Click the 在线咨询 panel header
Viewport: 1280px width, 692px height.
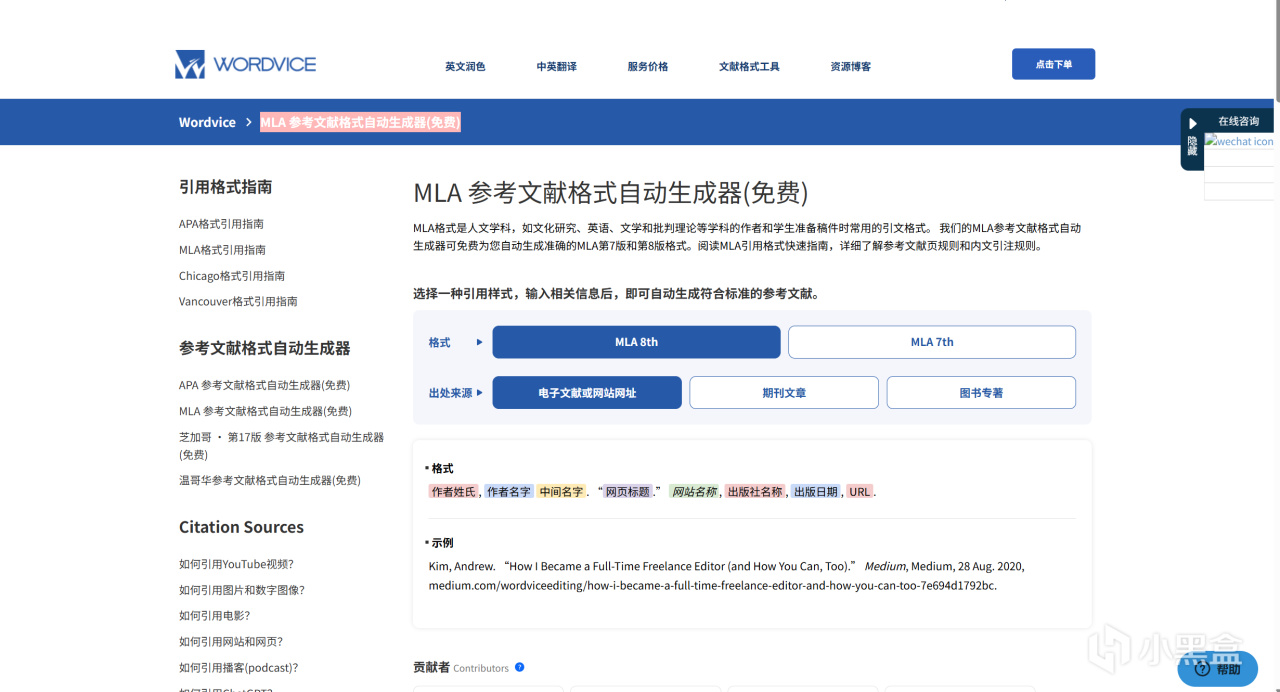1238,121
